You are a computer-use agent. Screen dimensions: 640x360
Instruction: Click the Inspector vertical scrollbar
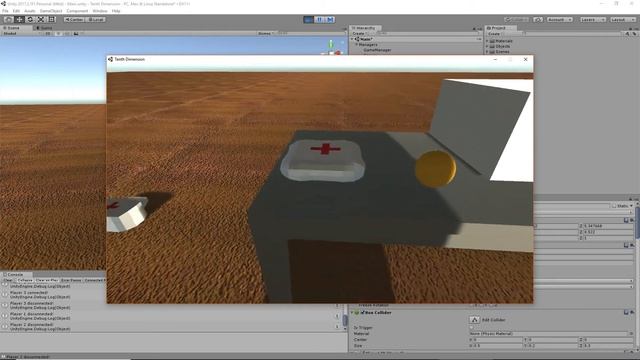[x=638, y=224]
